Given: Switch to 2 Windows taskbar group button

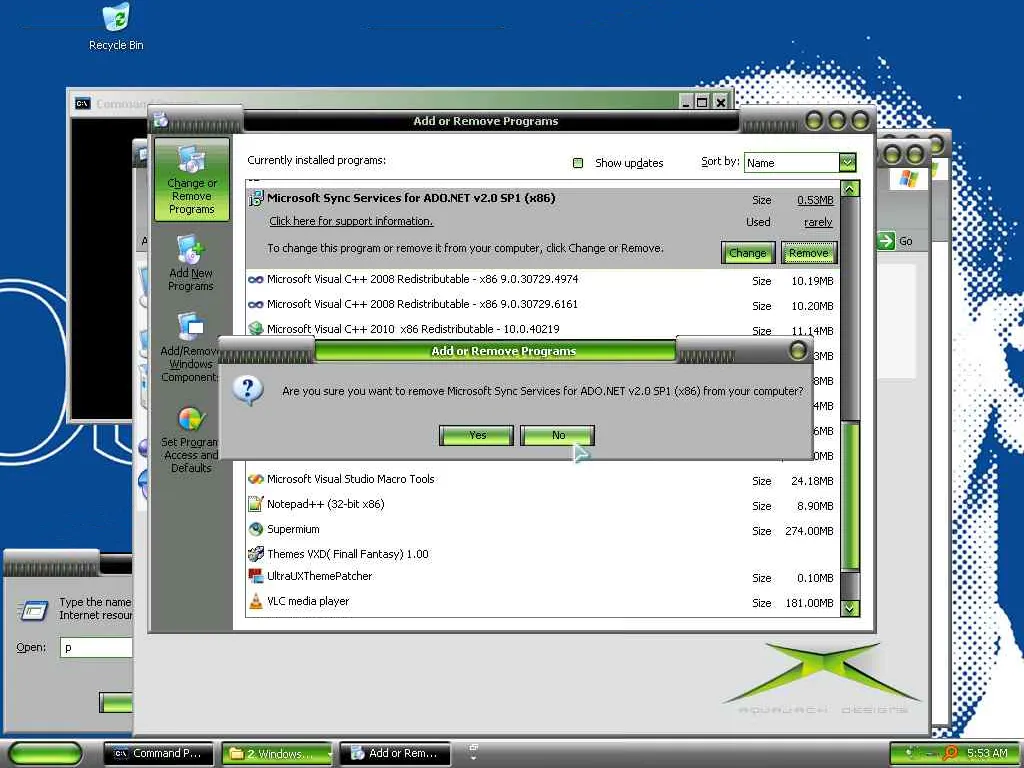Looking at the screenshot, I should [x=278, y=754].
